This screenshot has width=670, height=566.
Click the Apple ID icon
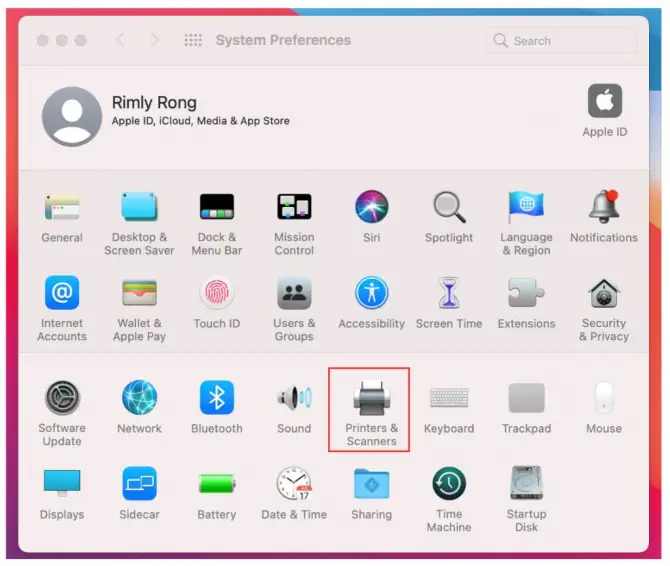[605, 101]
